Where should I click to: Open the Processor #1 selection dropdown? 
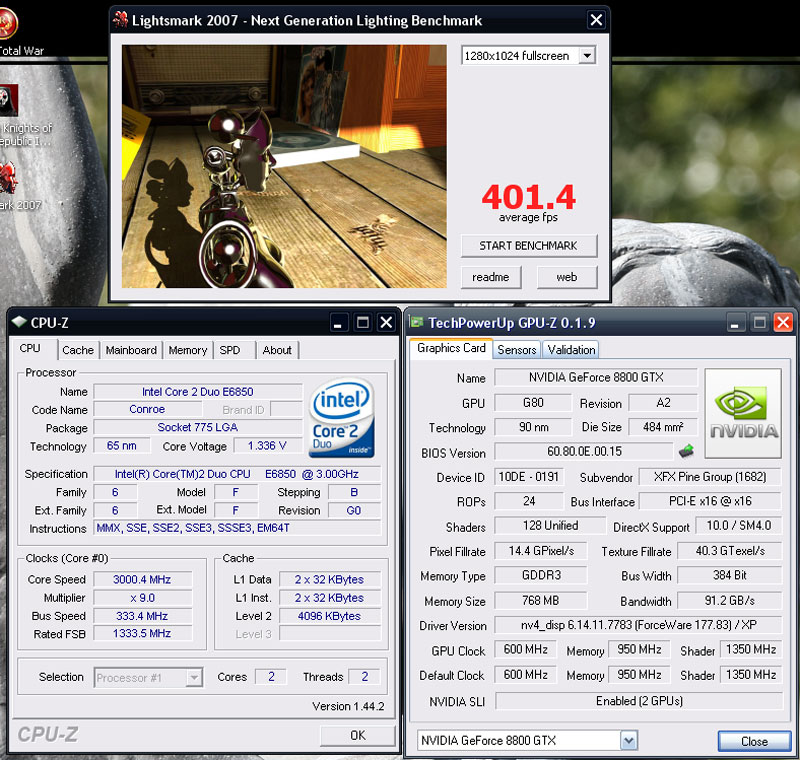[x=194, y=677]
